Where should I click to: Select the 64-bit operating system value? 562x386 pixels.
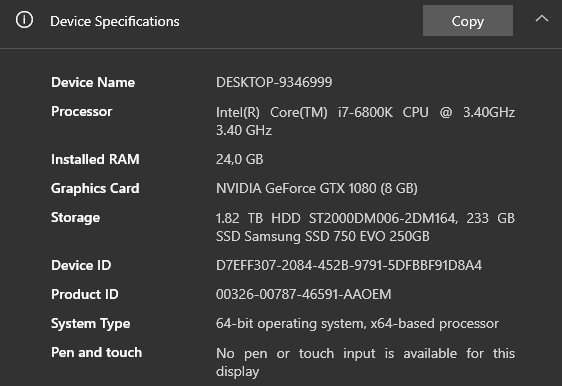pos(357,324)
